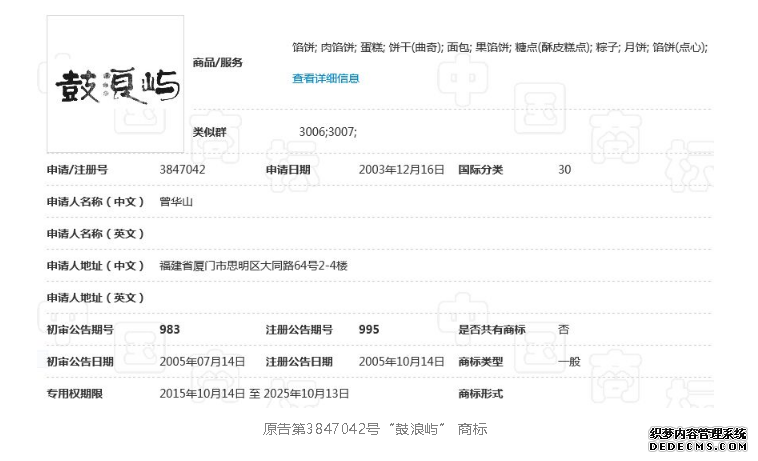Select the exclusive rights period 2015年10月14日 至 2025年10月13日

tap(254, 394)
